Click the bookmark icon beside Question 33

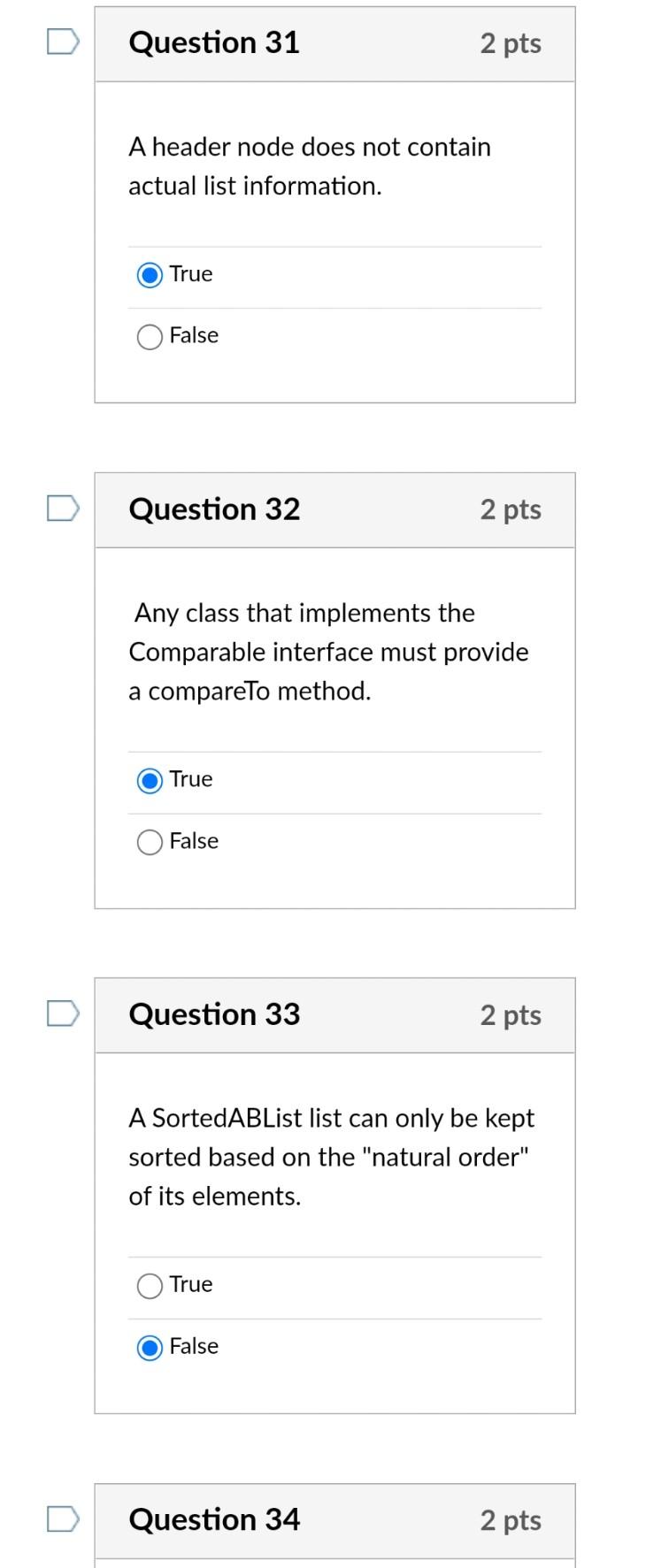point(62,1014)
